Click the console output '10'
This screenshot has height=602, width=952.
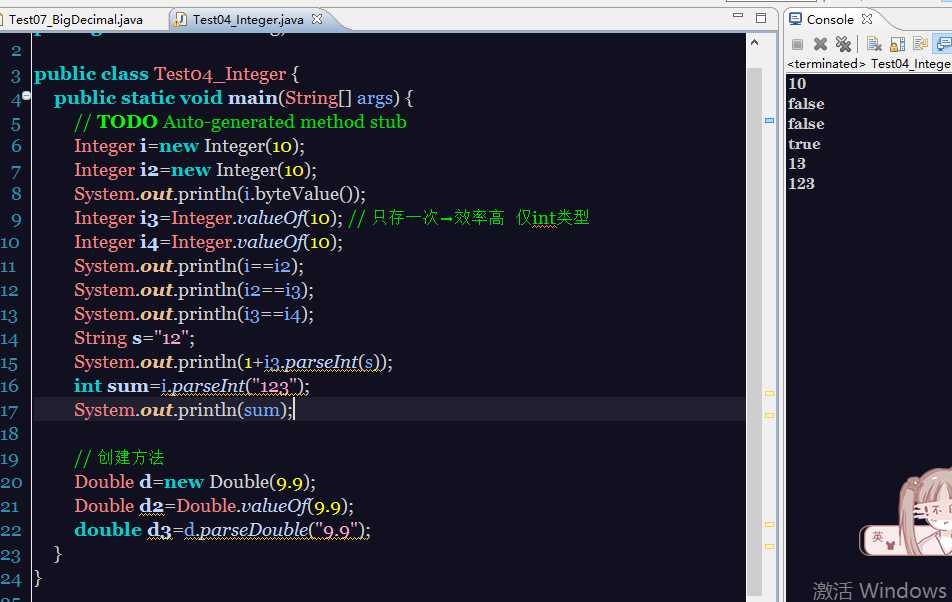coord(797,84)
